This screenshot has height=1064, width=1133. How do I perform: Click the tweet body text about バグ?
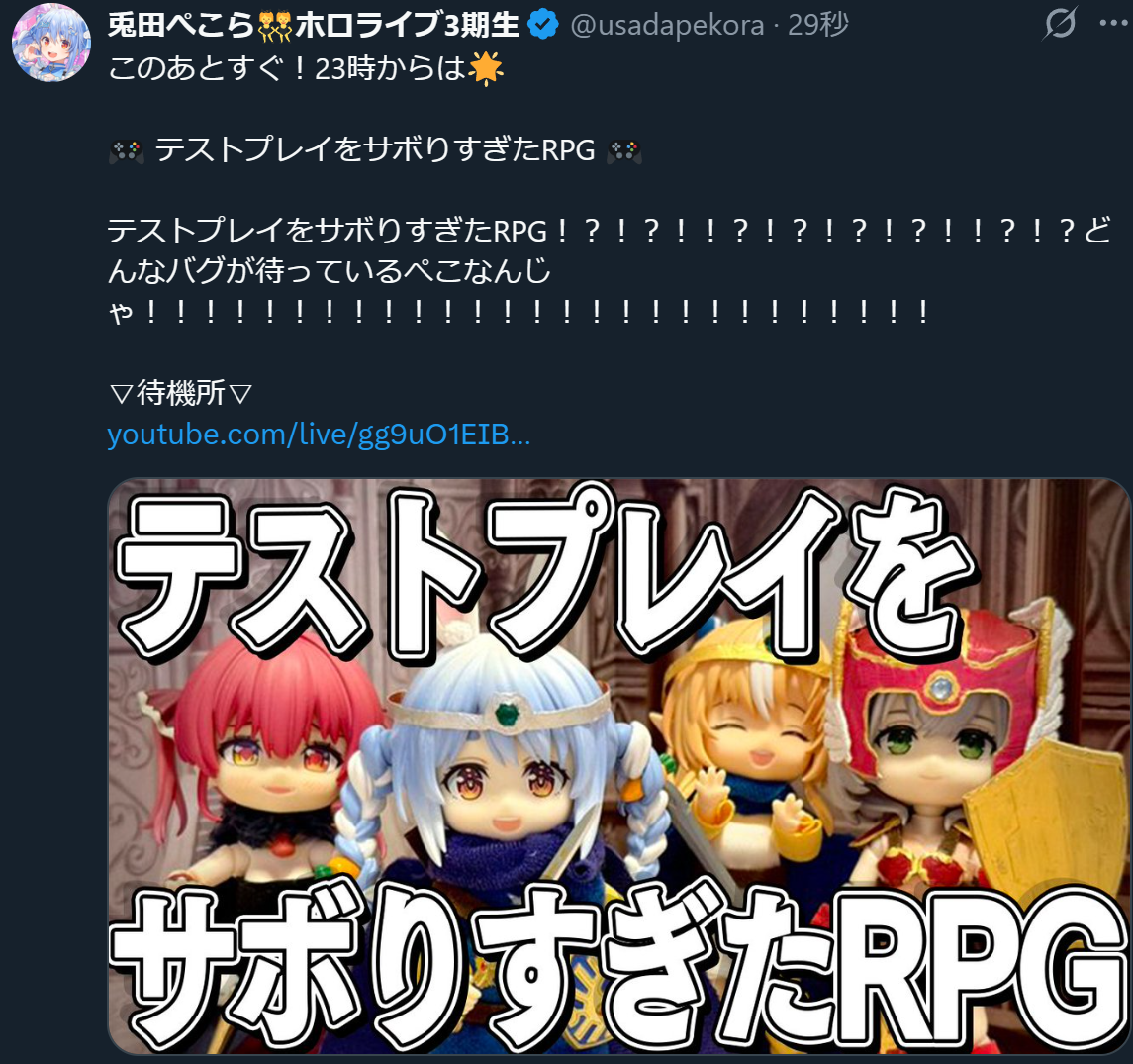click(x=610, y=271)
